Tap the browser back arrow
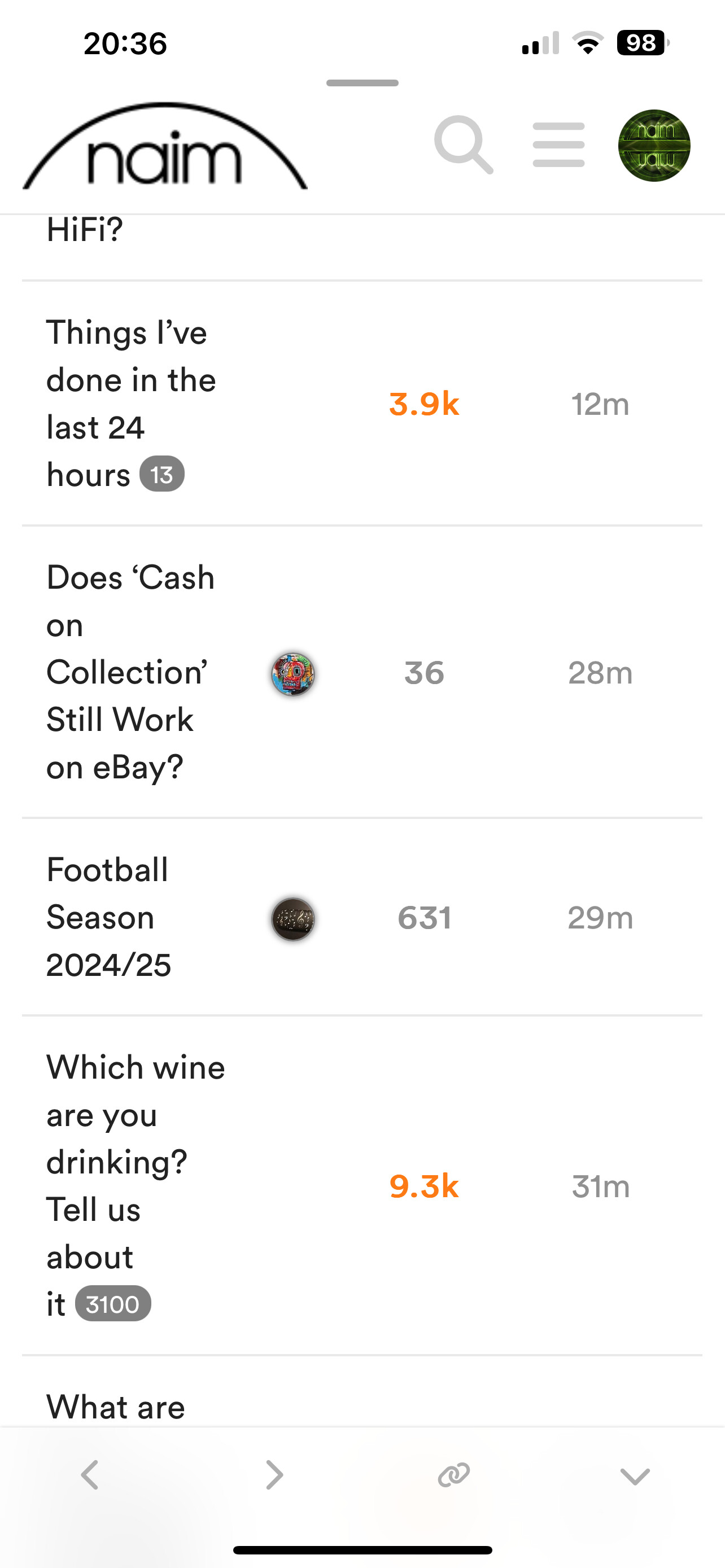The image size is (725, 1568). tap(90, 1475)
